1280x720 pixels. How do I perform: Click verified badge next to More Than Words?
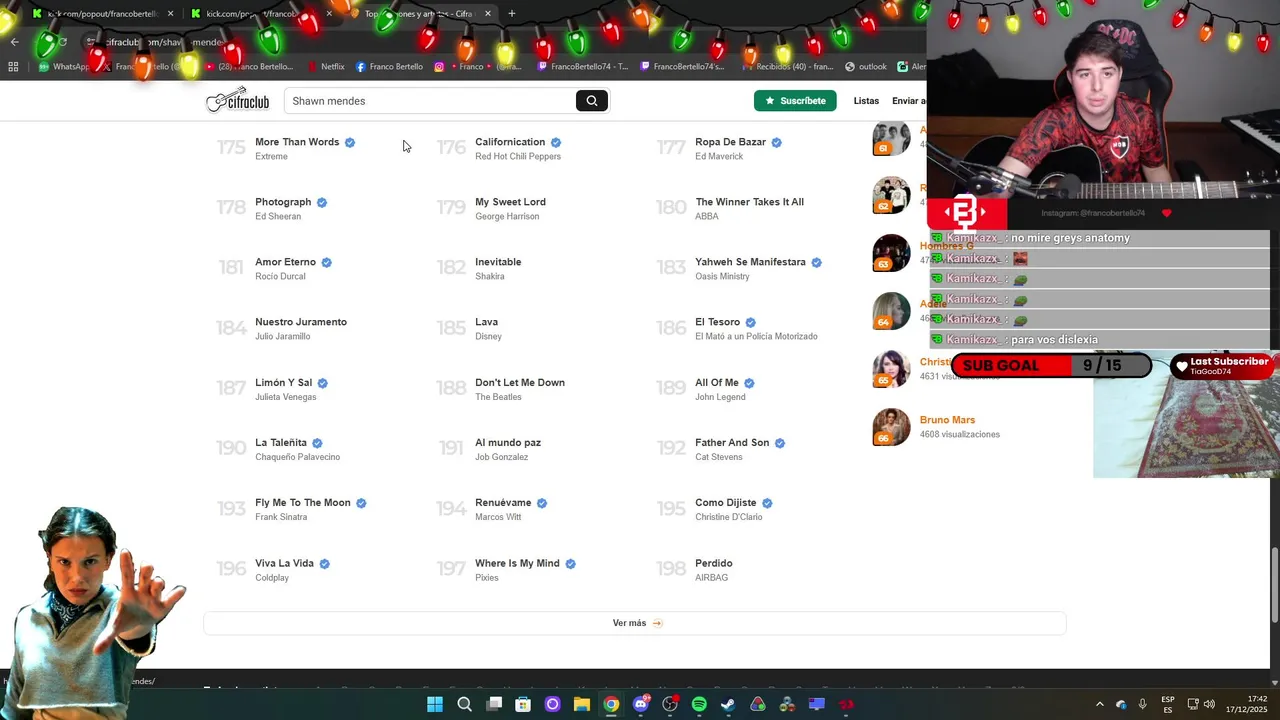350,142
